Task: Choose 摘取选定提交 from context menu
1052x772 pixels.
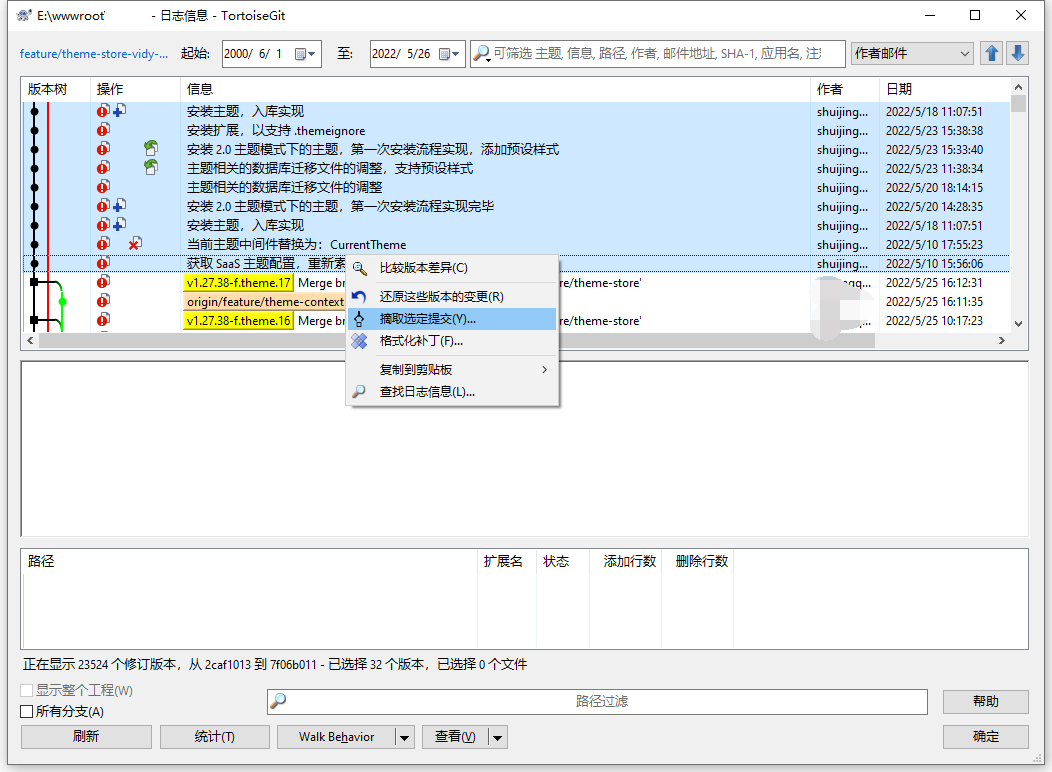Action: (428, 319)
